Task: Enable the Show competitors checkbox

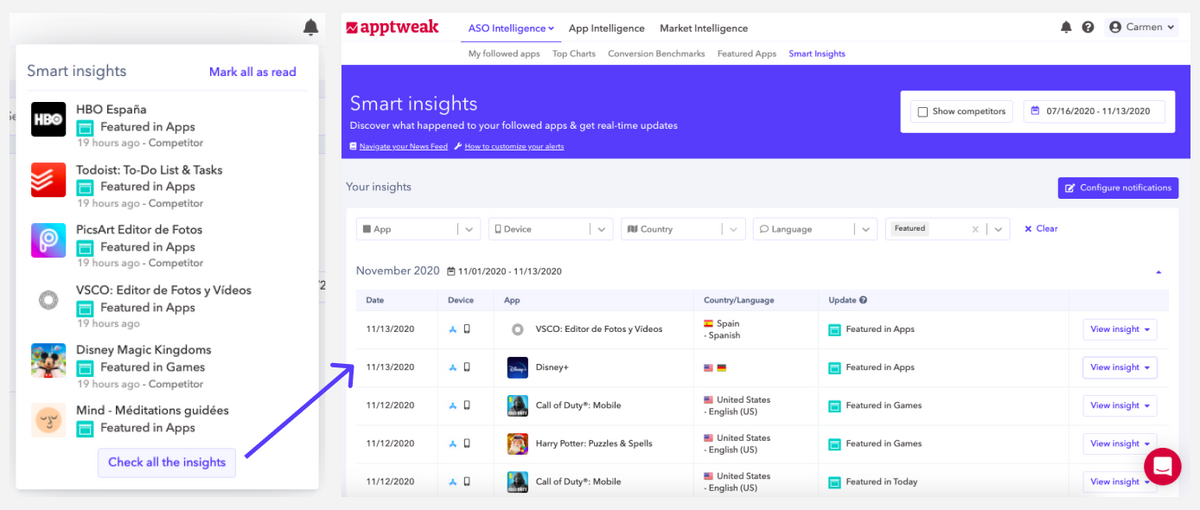Action: (x=923, y=111)
